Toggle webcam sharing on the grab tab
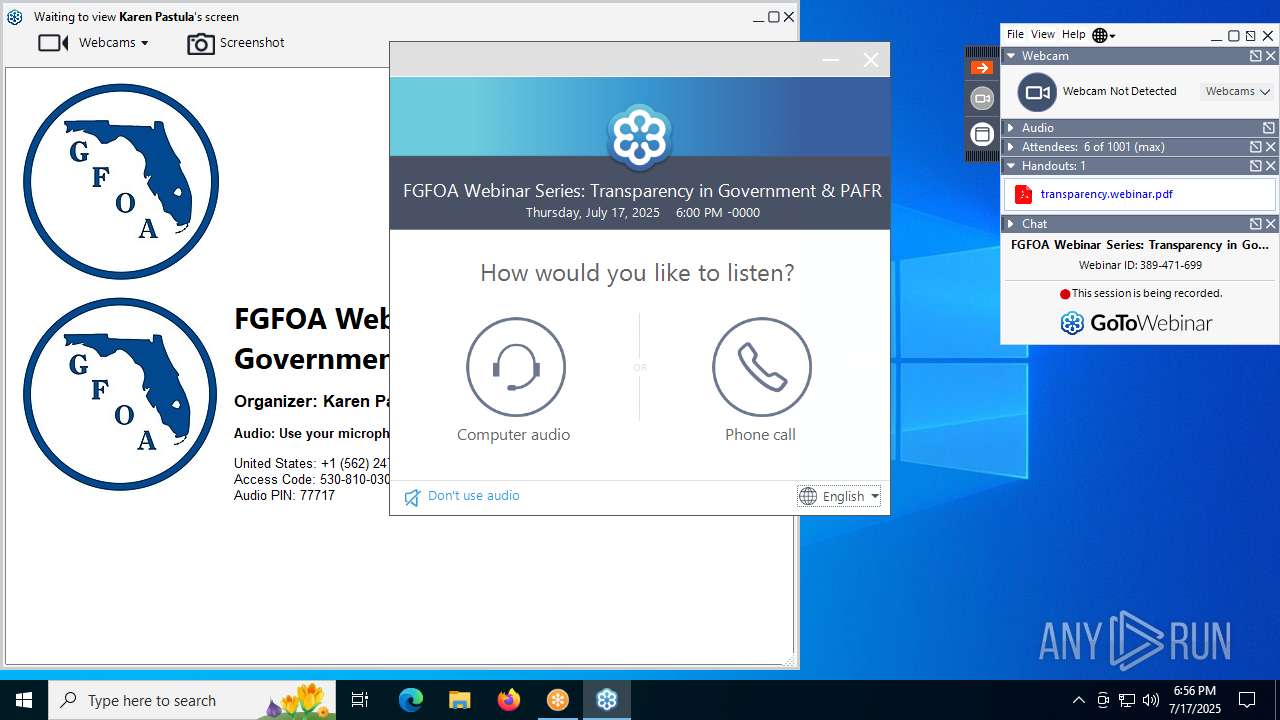 (982, 98)
